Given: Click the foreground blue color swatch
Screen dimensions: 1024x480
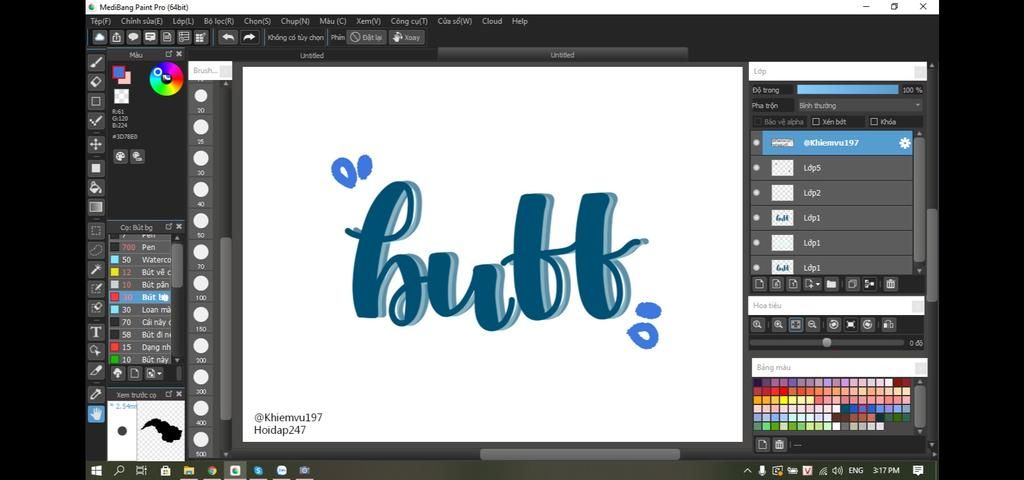Looking at the screenshot, I should [118, 72].
